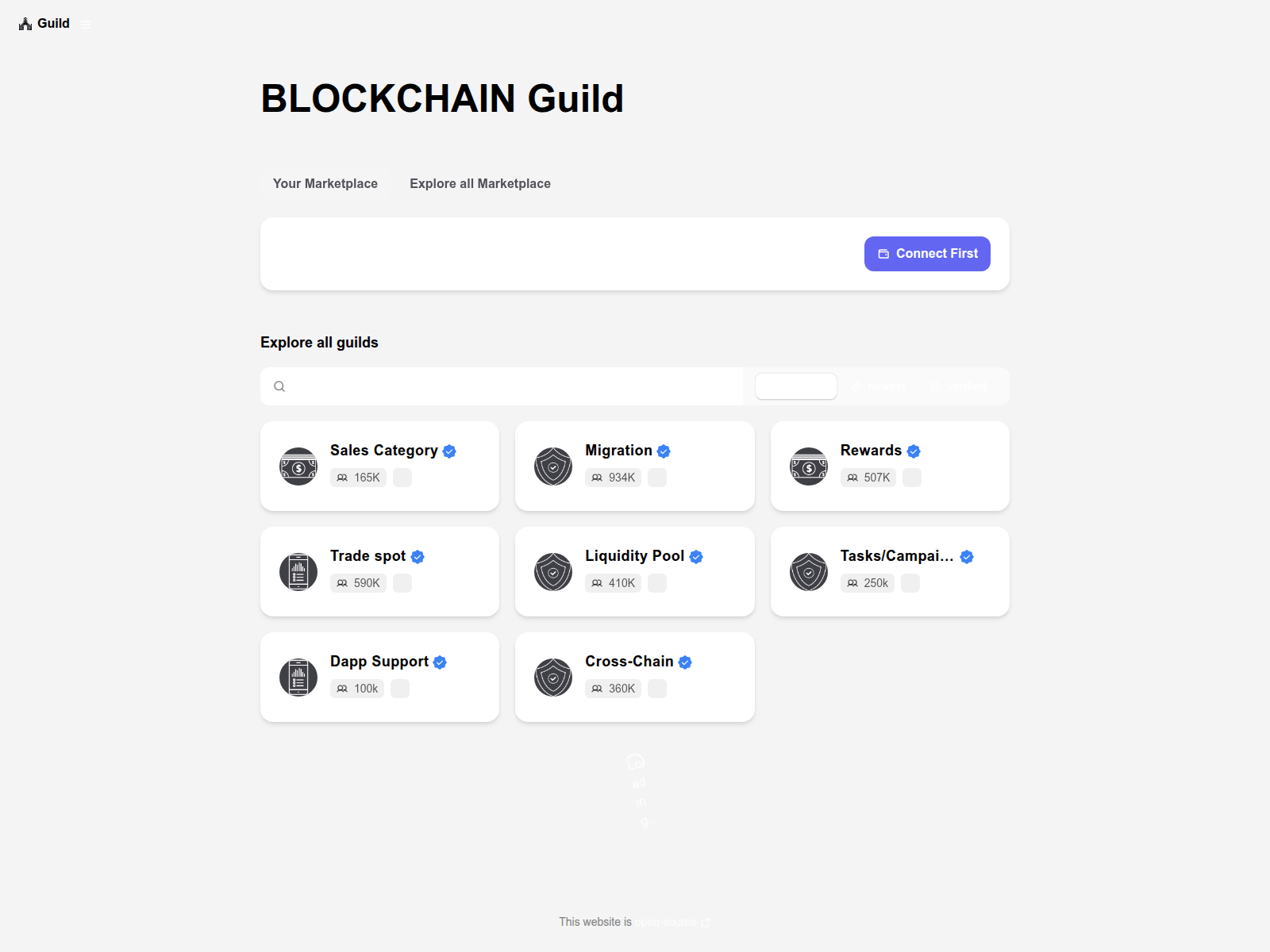Image resolution: width=1270 pixels, height=952 pixels.
Task: Select the blank white filter option
Action: click(795, 386)
